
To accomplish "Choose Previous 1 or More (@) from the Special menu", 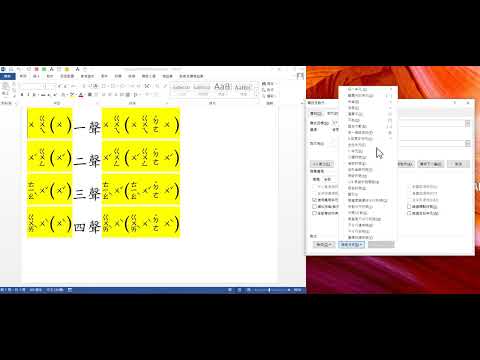I will pos(367,132).
